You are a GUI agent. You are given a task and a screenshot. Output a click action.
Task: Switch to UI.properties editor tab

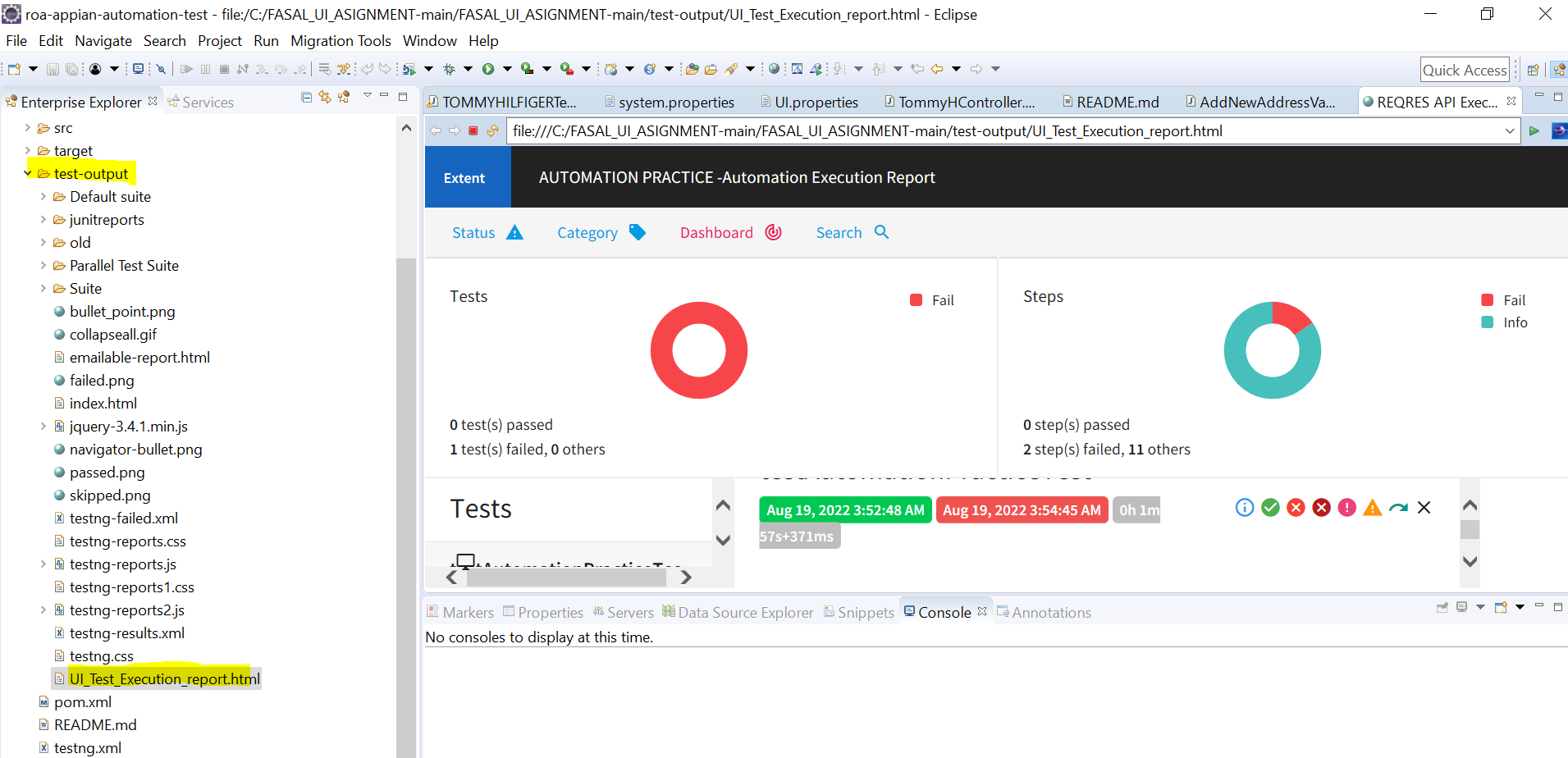pos(809,102)
